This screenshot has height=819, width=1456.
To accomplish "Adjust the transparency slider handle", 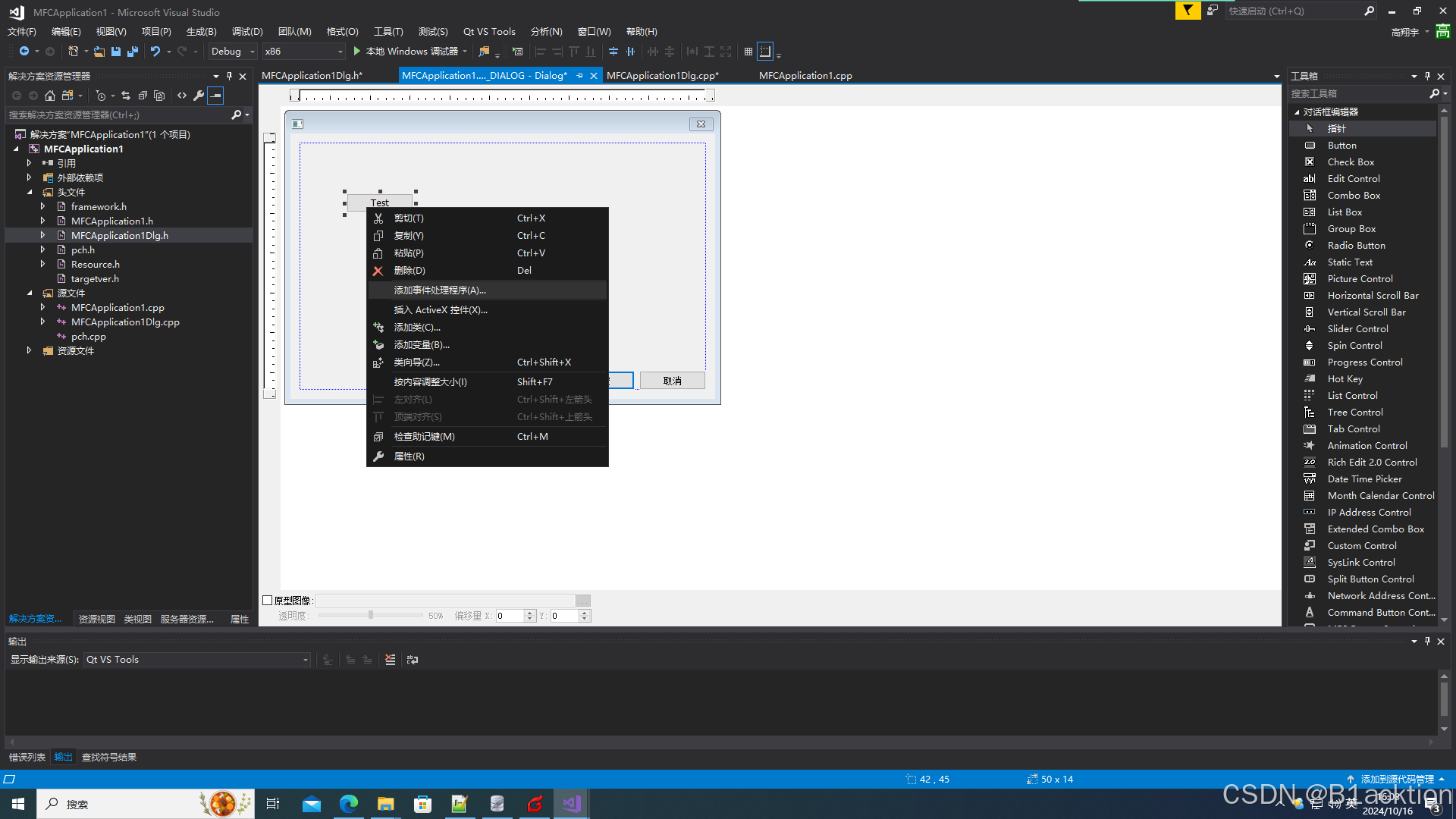I will point(370,615).
